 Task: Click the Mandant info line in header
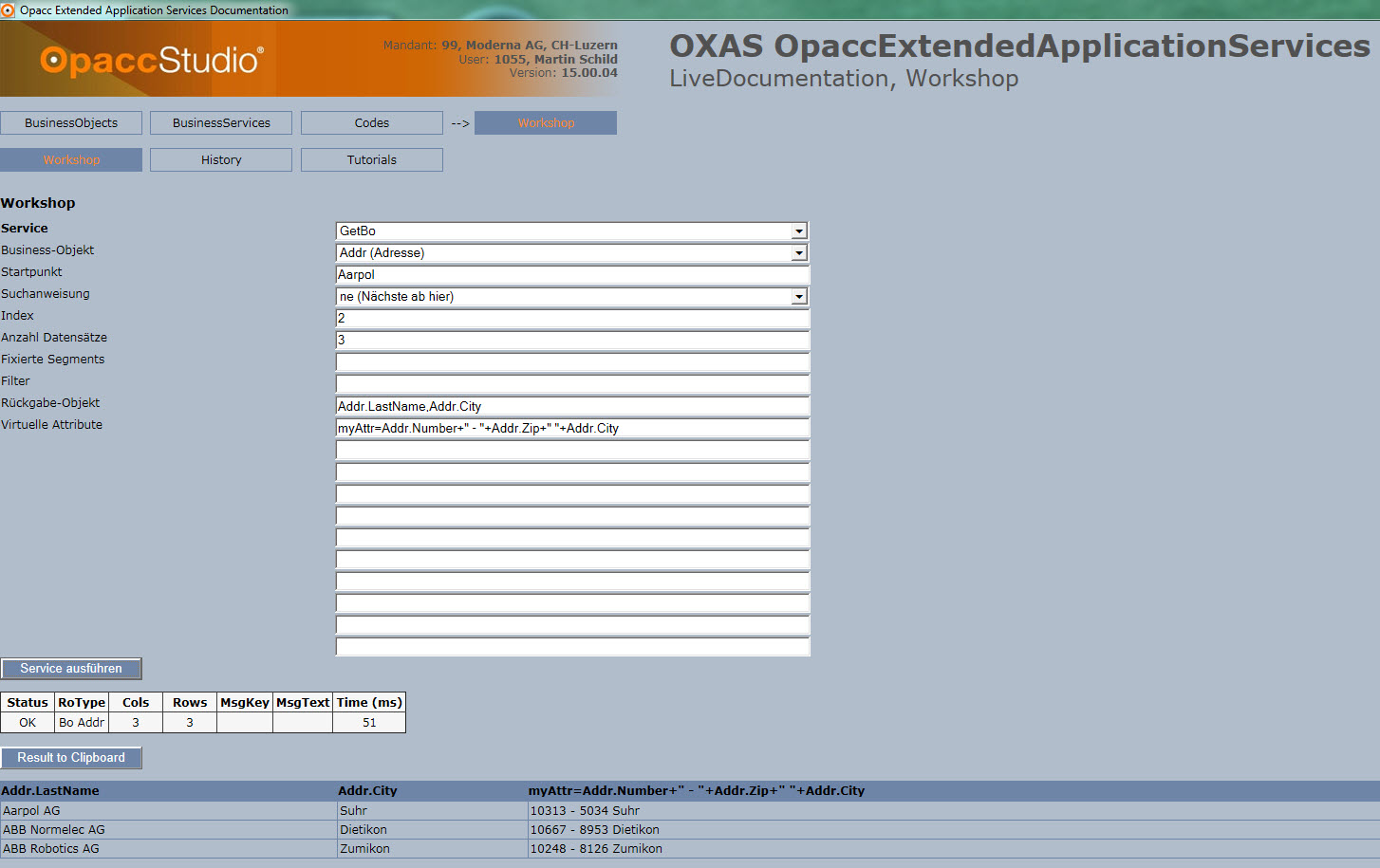coord(500,46)
